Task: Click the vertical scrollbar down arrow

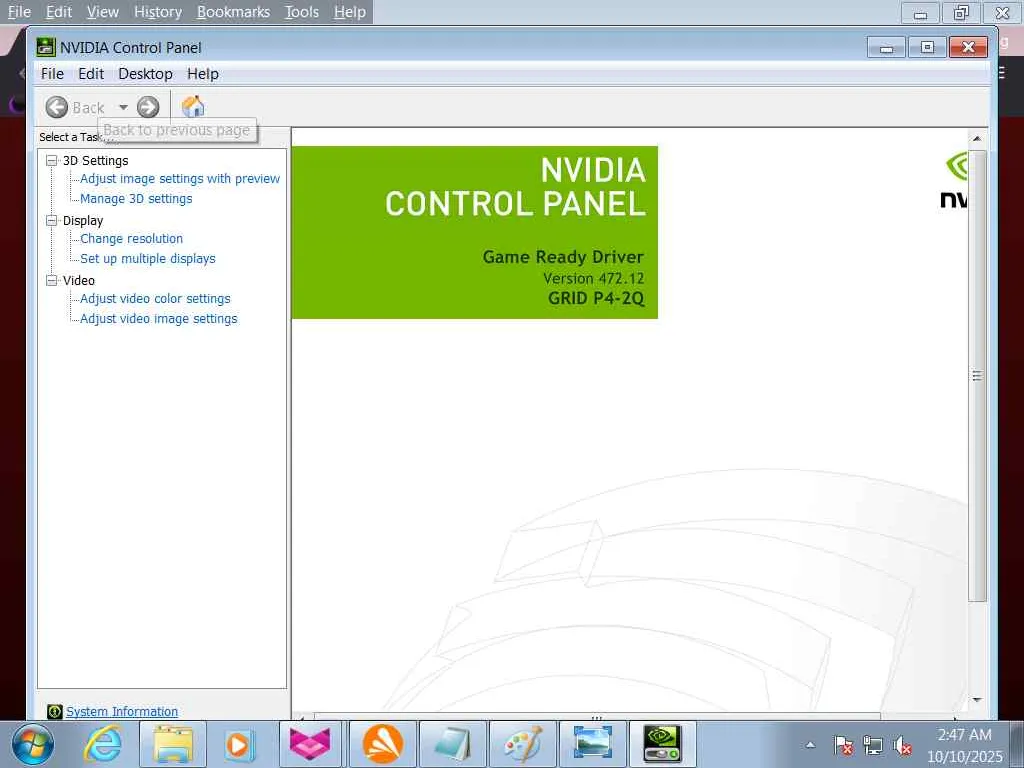Action: 977,699
